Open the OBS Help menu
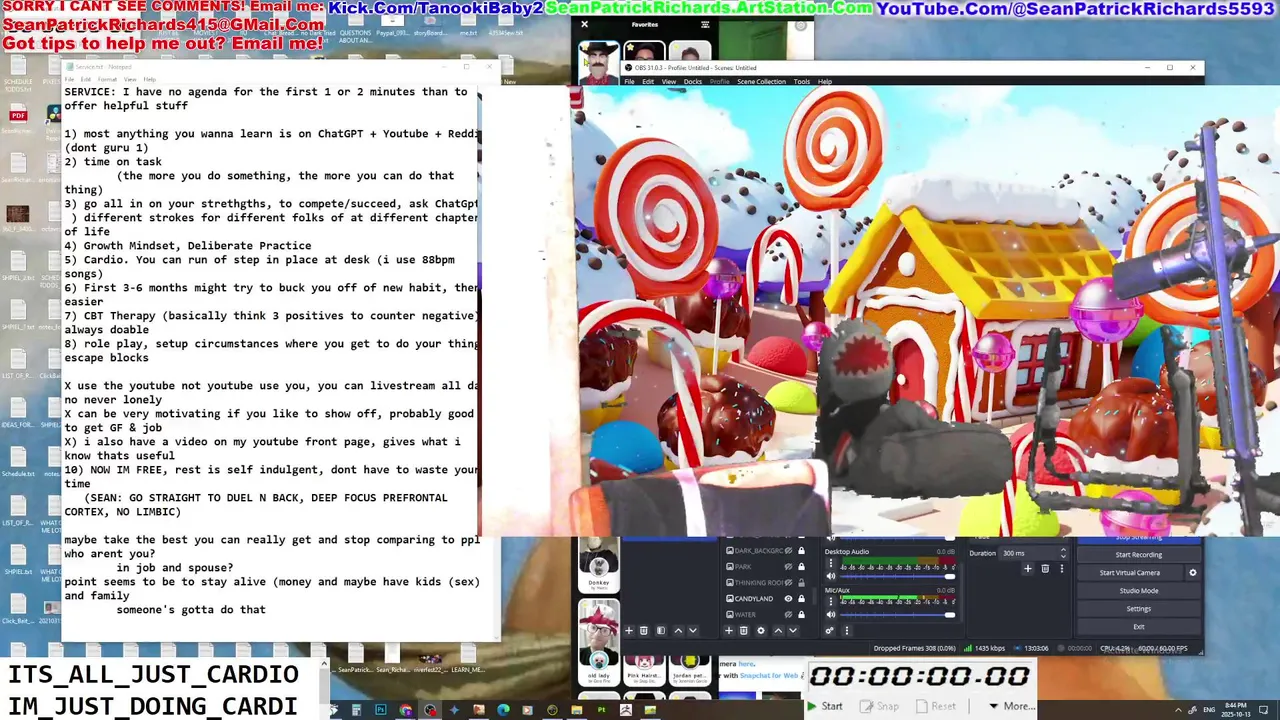 825,82
